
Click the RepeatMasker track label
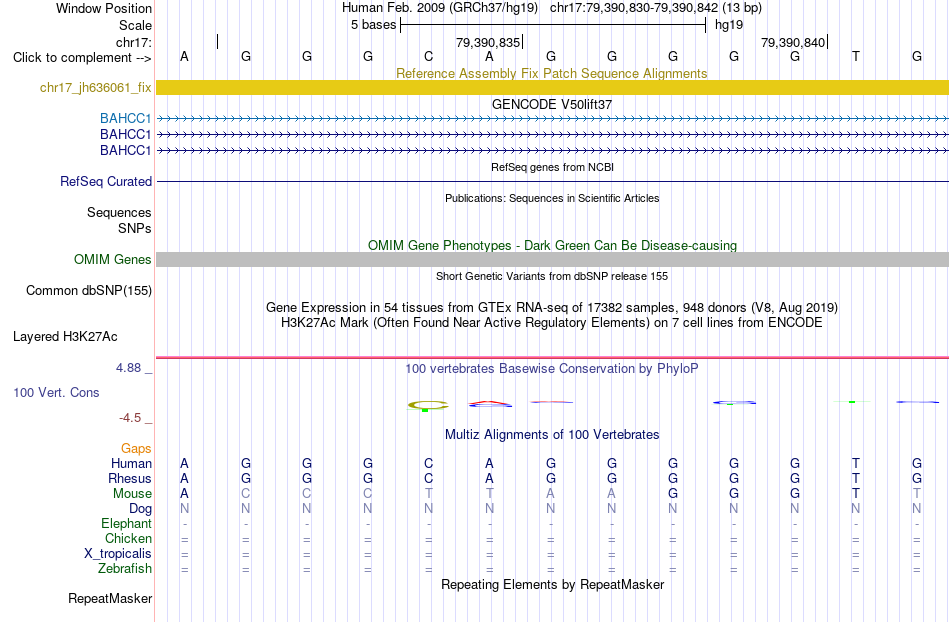(x=110, y=598)
